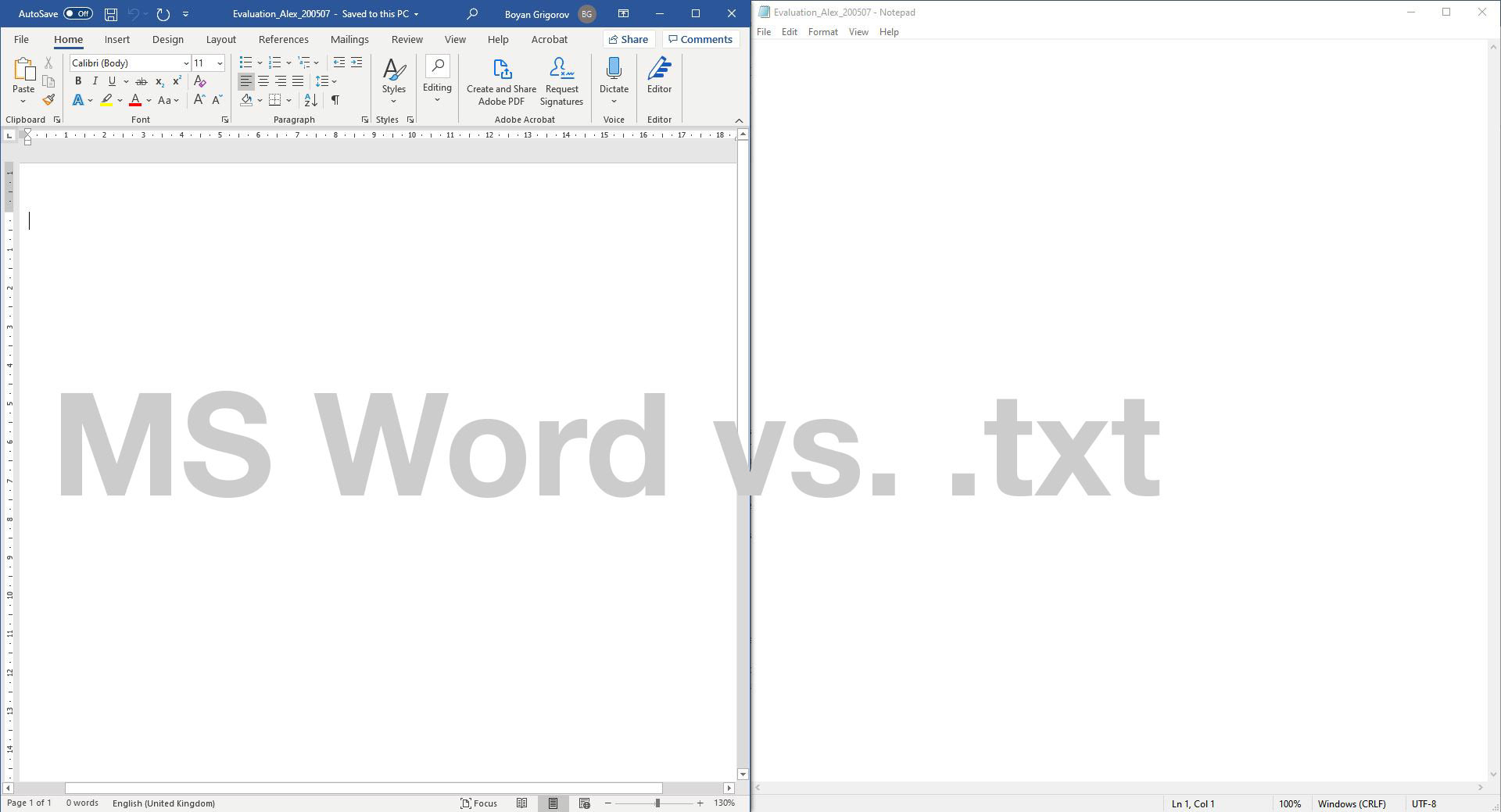Open the Editing find icon
The image size is (1501, 812).
point(437,66)
